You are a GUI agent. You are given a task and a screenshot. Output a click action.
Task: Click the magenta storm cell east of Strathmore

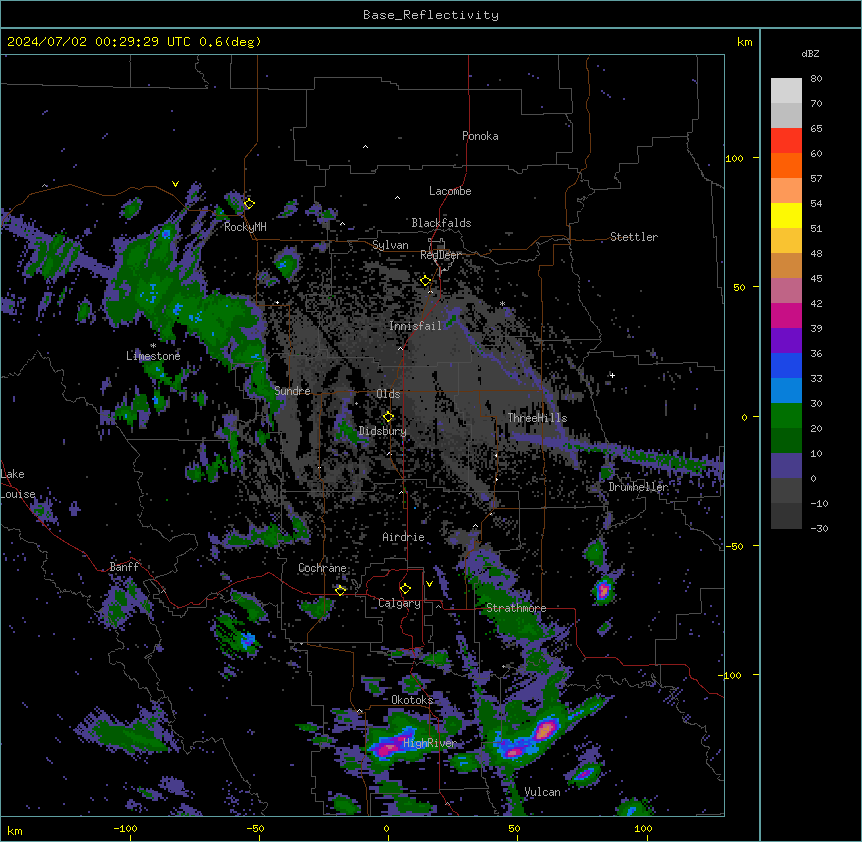603,590
